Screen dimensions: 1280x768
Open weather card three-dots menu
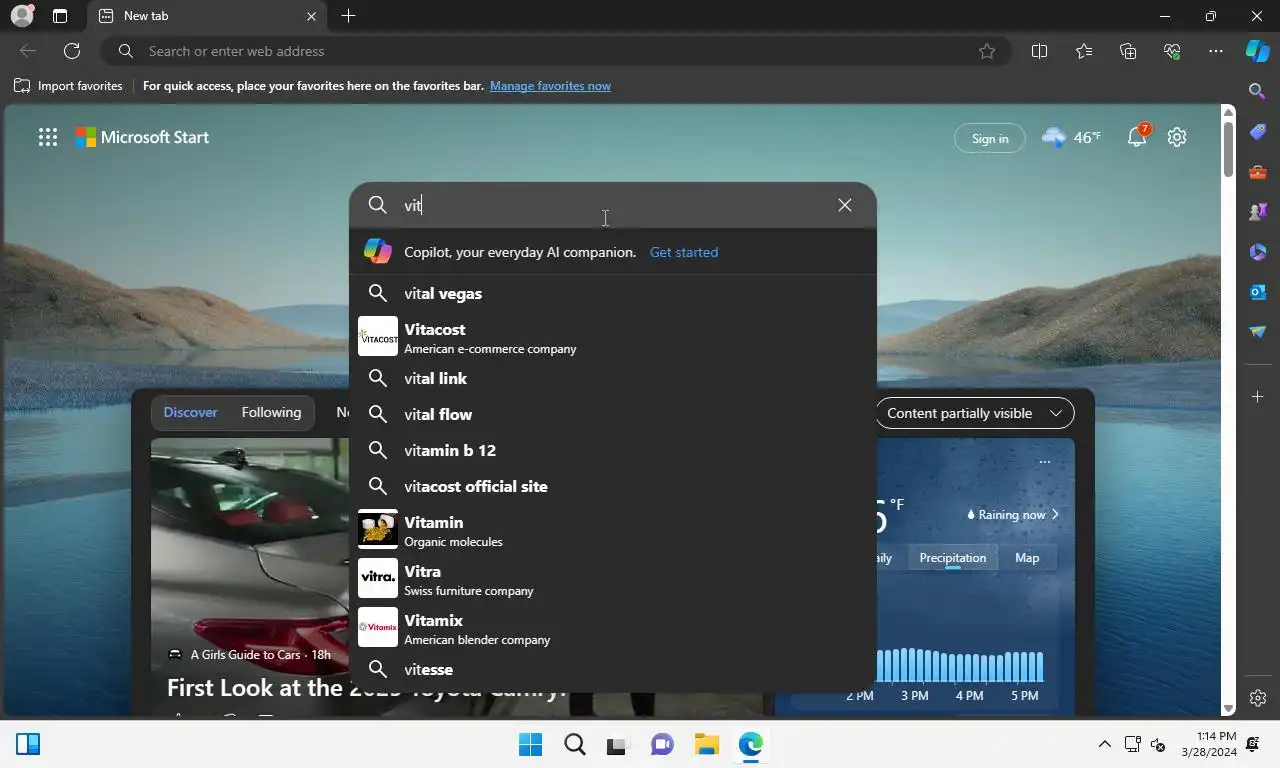pos(1044,462)
